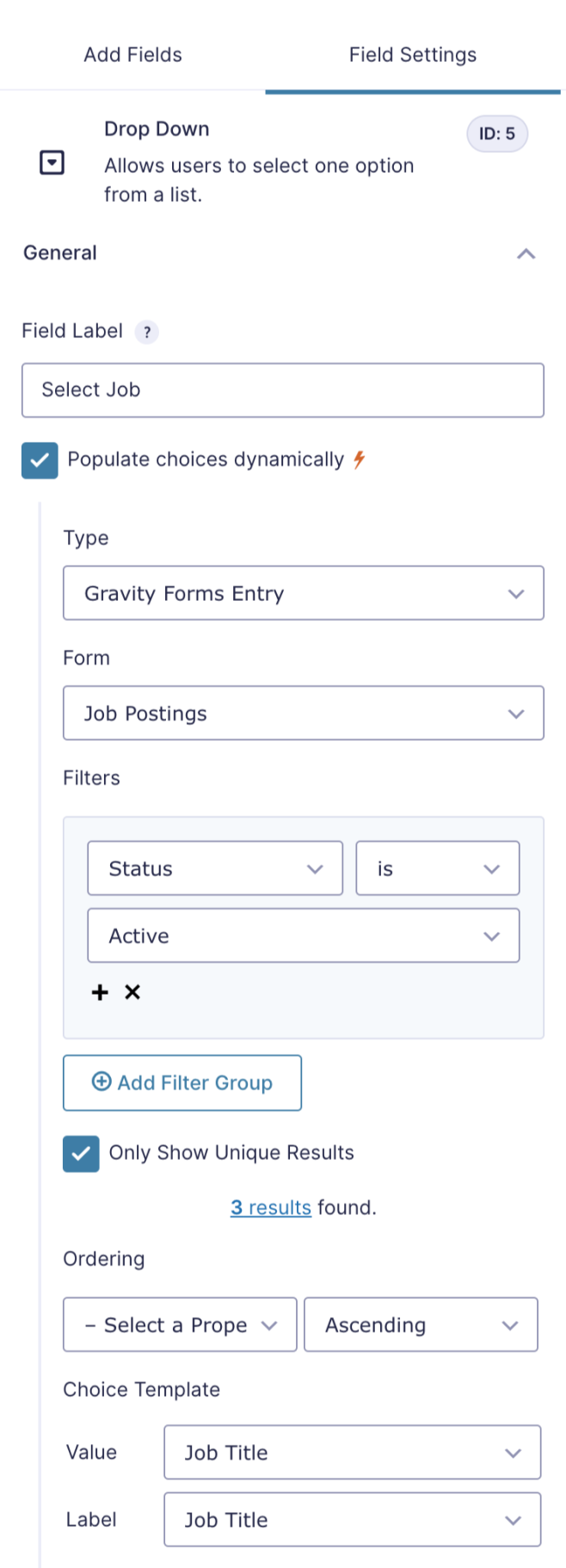Collapse the General settings section
566x1568 pixels.
(526, 253)
